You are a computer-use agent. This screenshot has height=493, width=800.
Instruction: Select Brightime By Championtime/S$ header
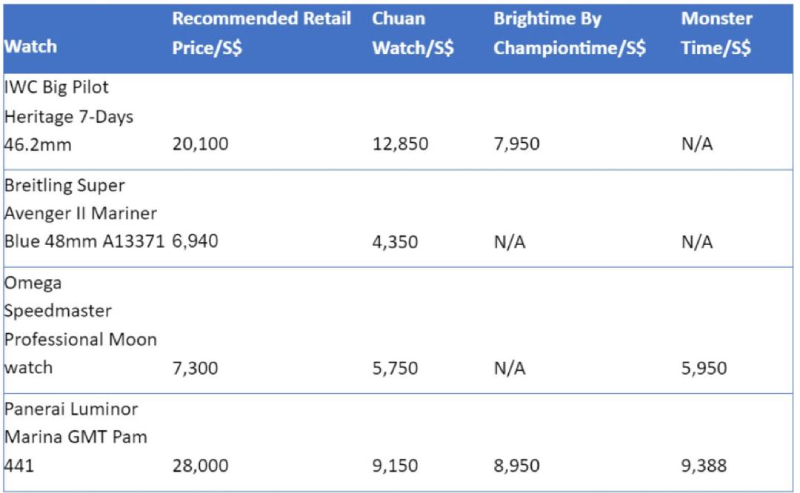click(569, 33)
